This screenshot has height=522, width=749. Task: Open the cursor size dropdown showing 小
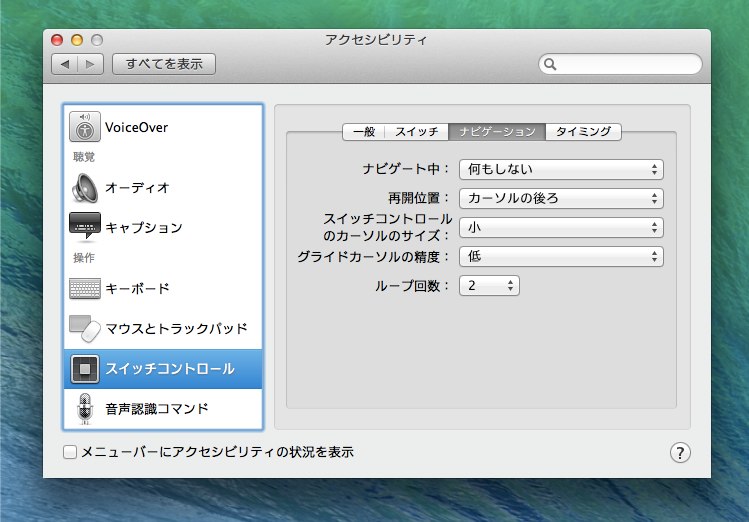[561, 227]
